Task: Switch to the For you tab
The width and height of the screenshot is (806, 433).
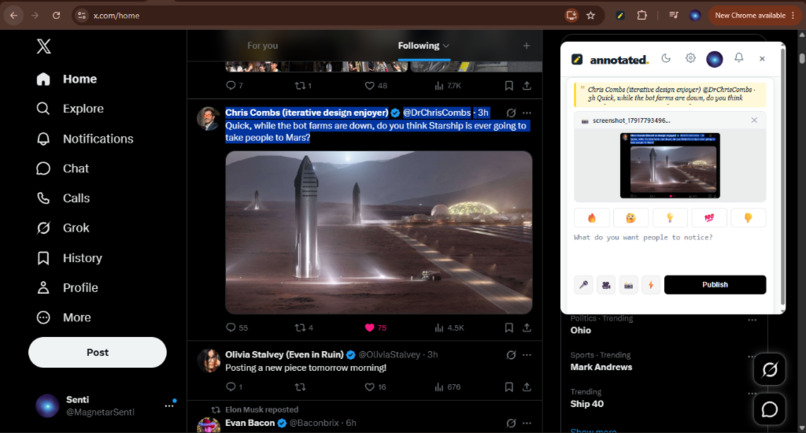Action: click(x=262, y=46)
